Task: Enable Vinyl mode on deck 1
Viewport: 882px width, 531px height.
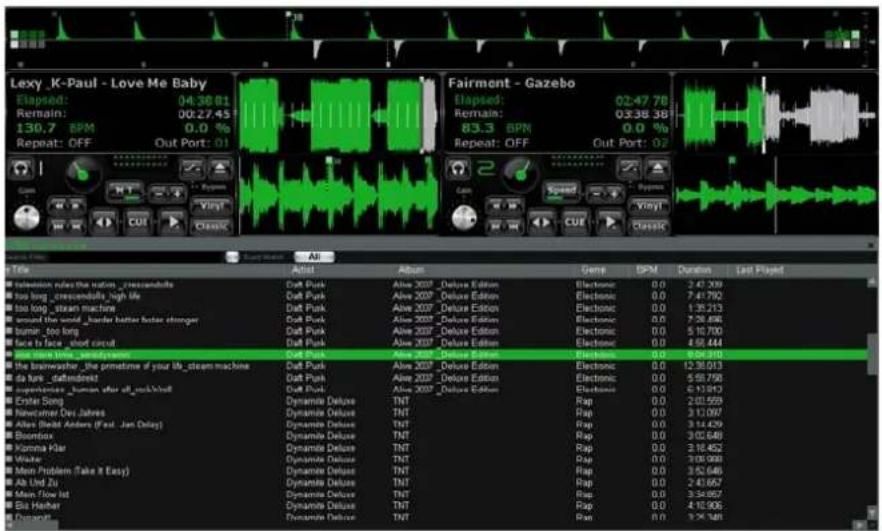Action: tap(211, 206)
